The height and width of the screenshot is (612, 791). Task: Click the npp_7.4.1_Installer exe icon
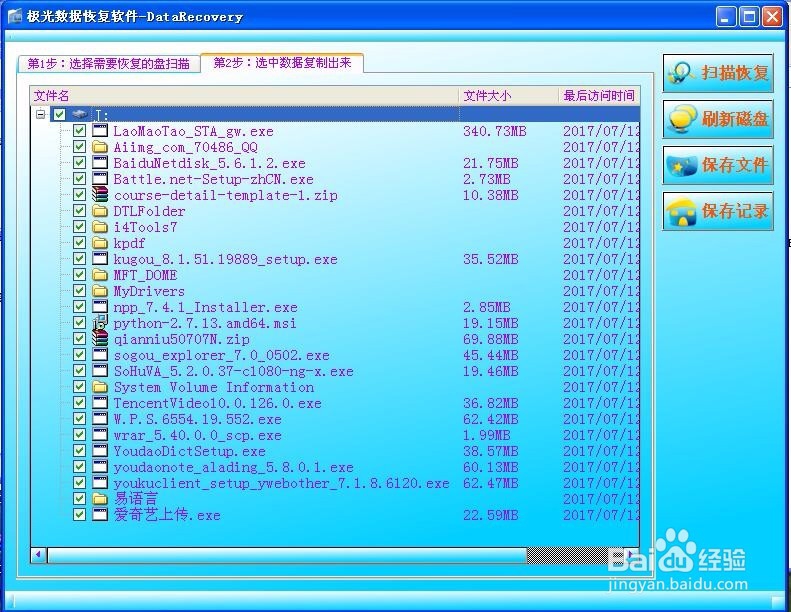tap(100, 307)
